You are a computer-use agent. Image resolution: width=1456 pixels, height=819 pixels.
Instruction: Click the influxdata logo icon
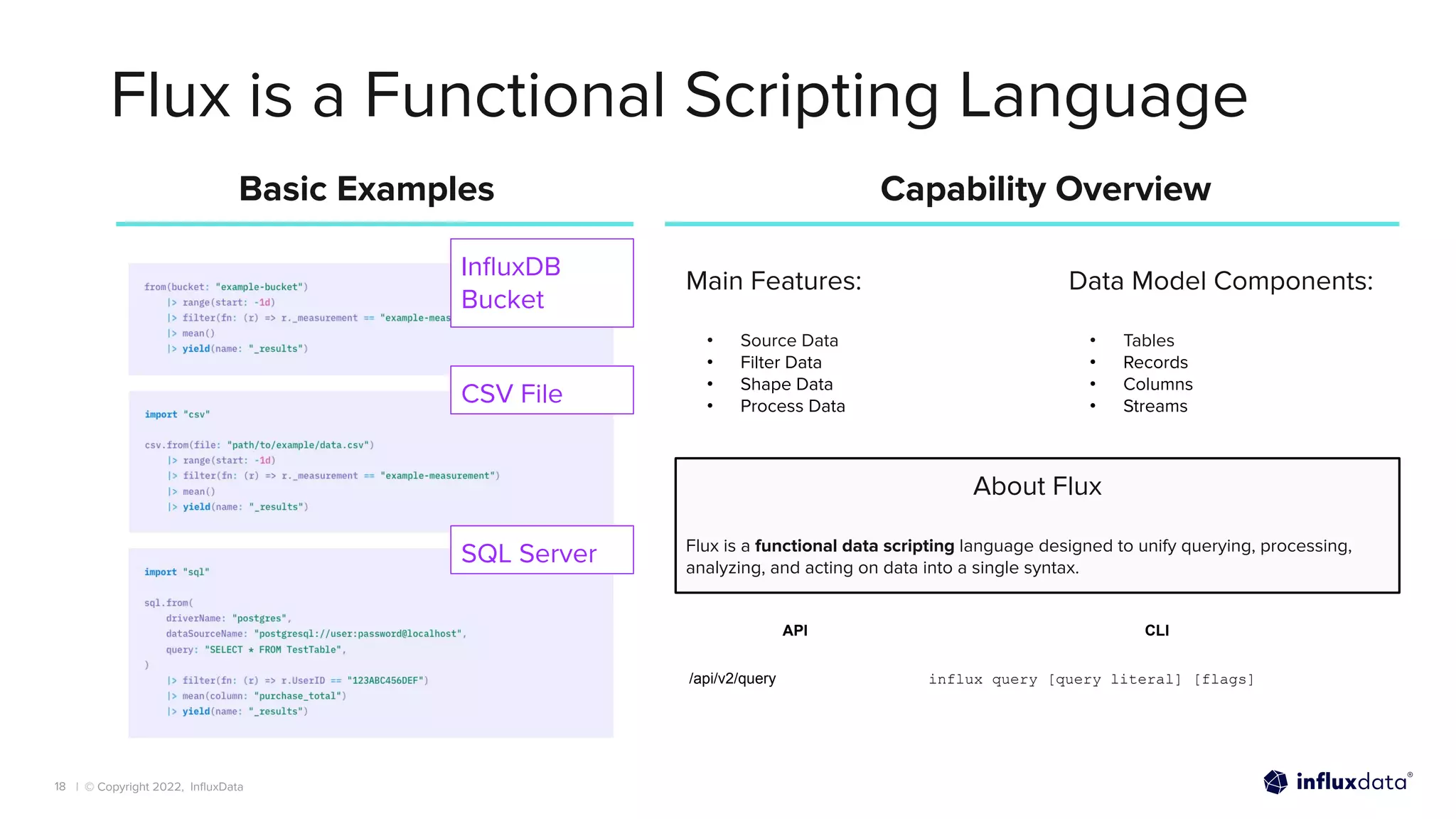[x=1275, y=782]
